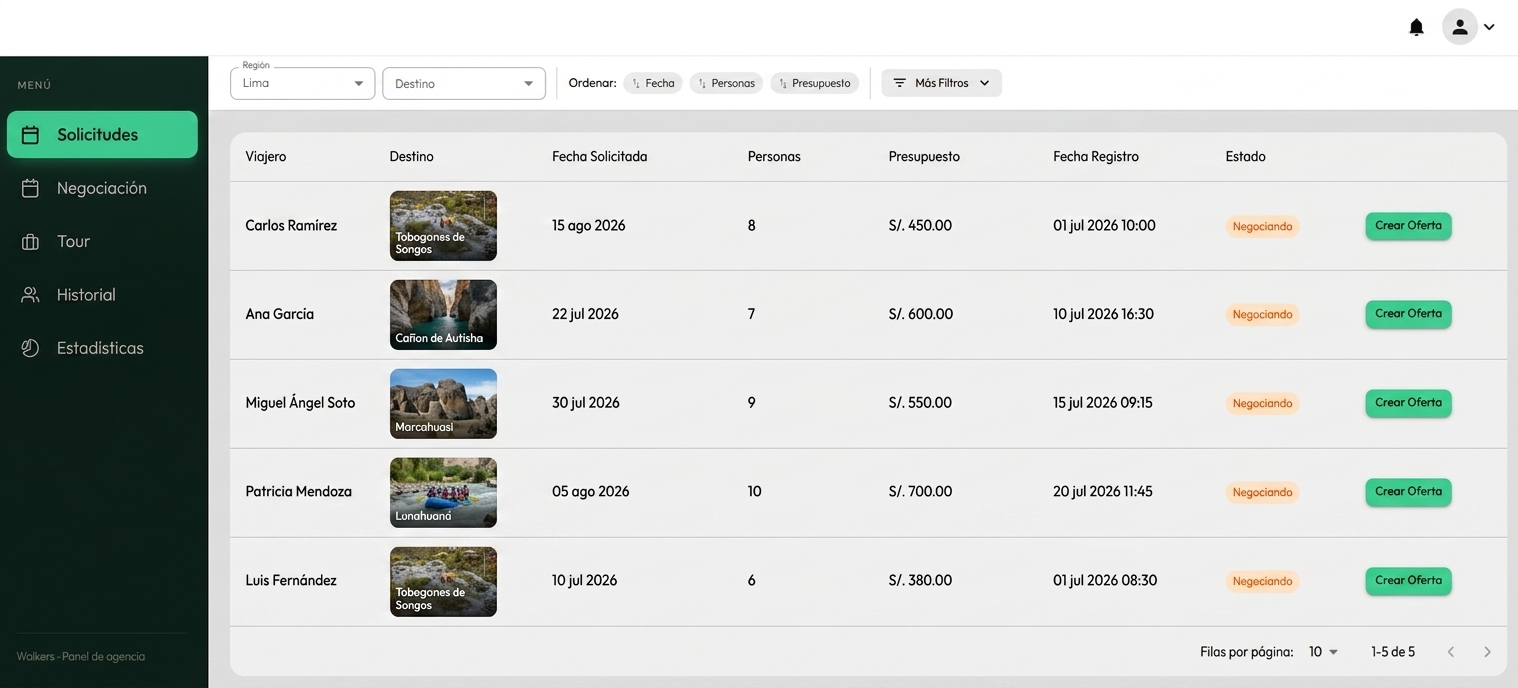
Task: Open the Lunahuaná destination thumbnail
Action: point(443,493)
